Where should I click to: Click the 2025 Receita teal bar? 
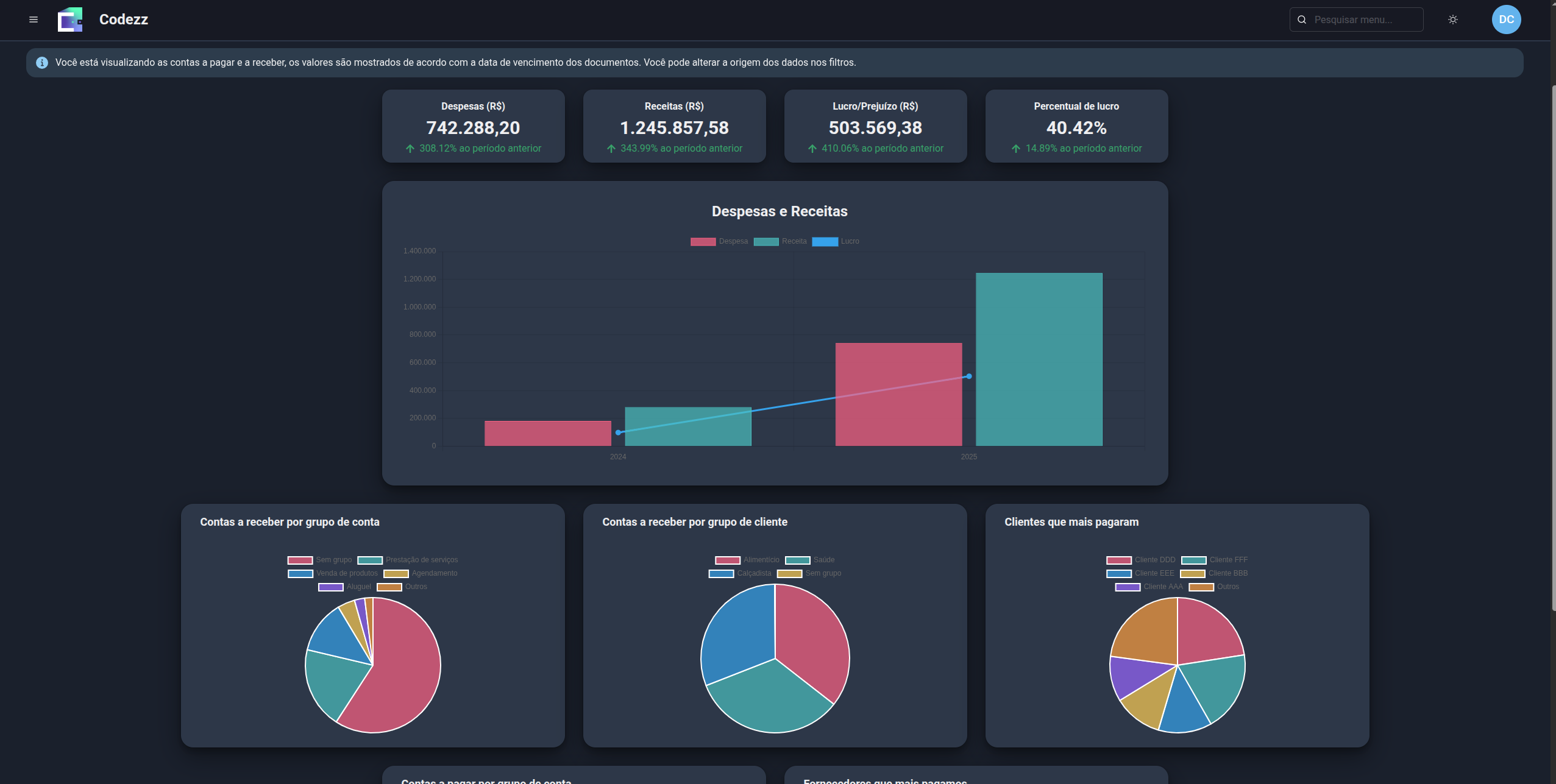pos(1039,359)
